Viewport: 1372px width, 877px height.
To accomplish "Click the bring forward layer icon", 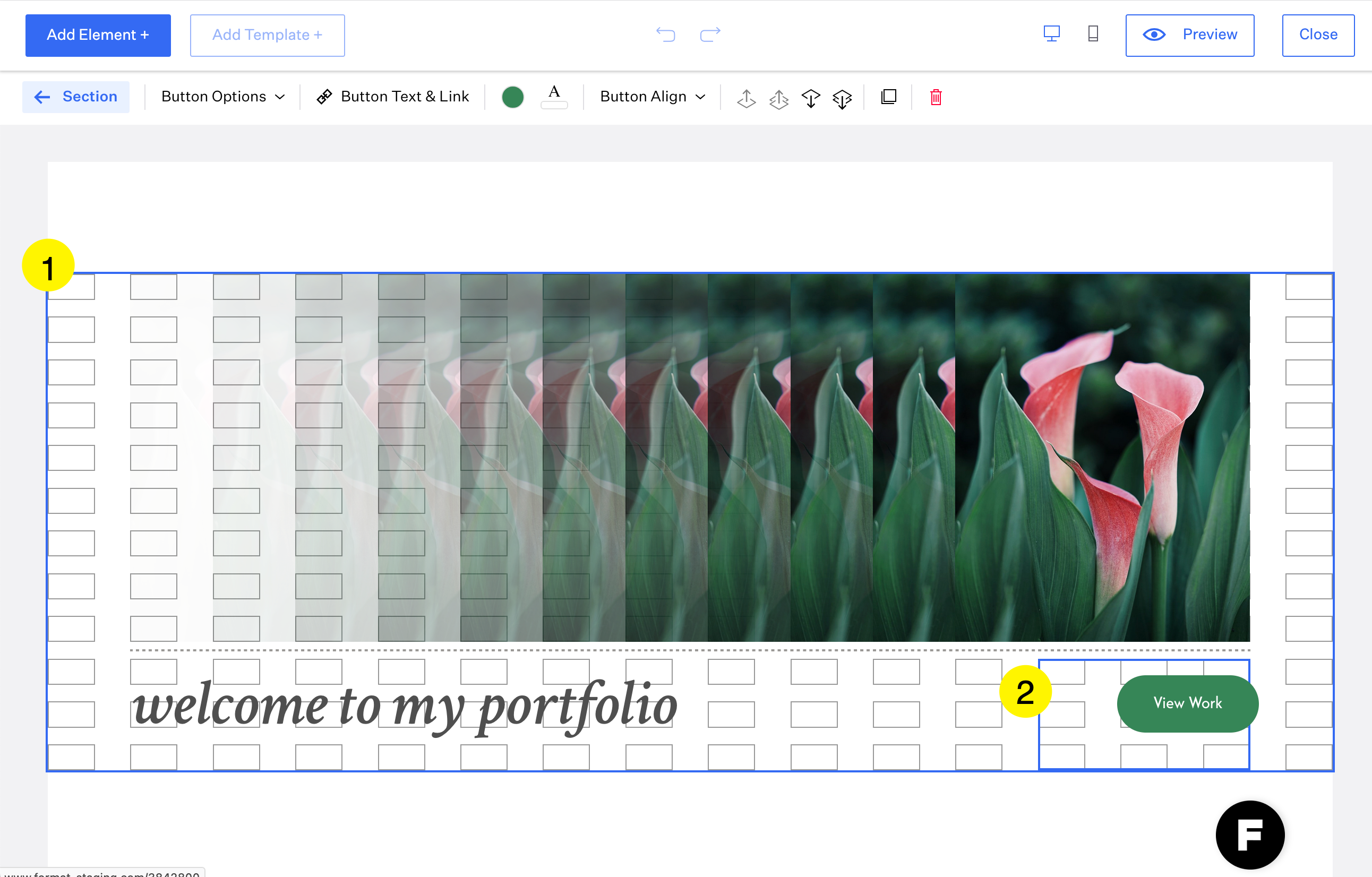I will coord(746,98).
